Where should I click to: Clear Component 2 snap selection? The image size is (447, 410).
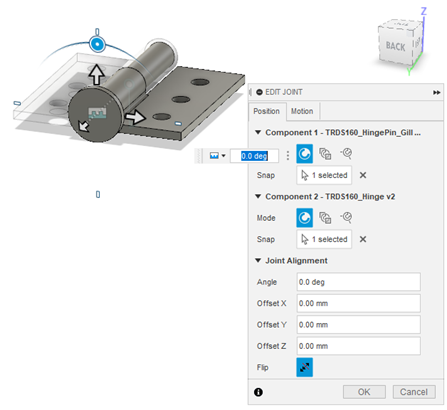[x=363, y=239]
